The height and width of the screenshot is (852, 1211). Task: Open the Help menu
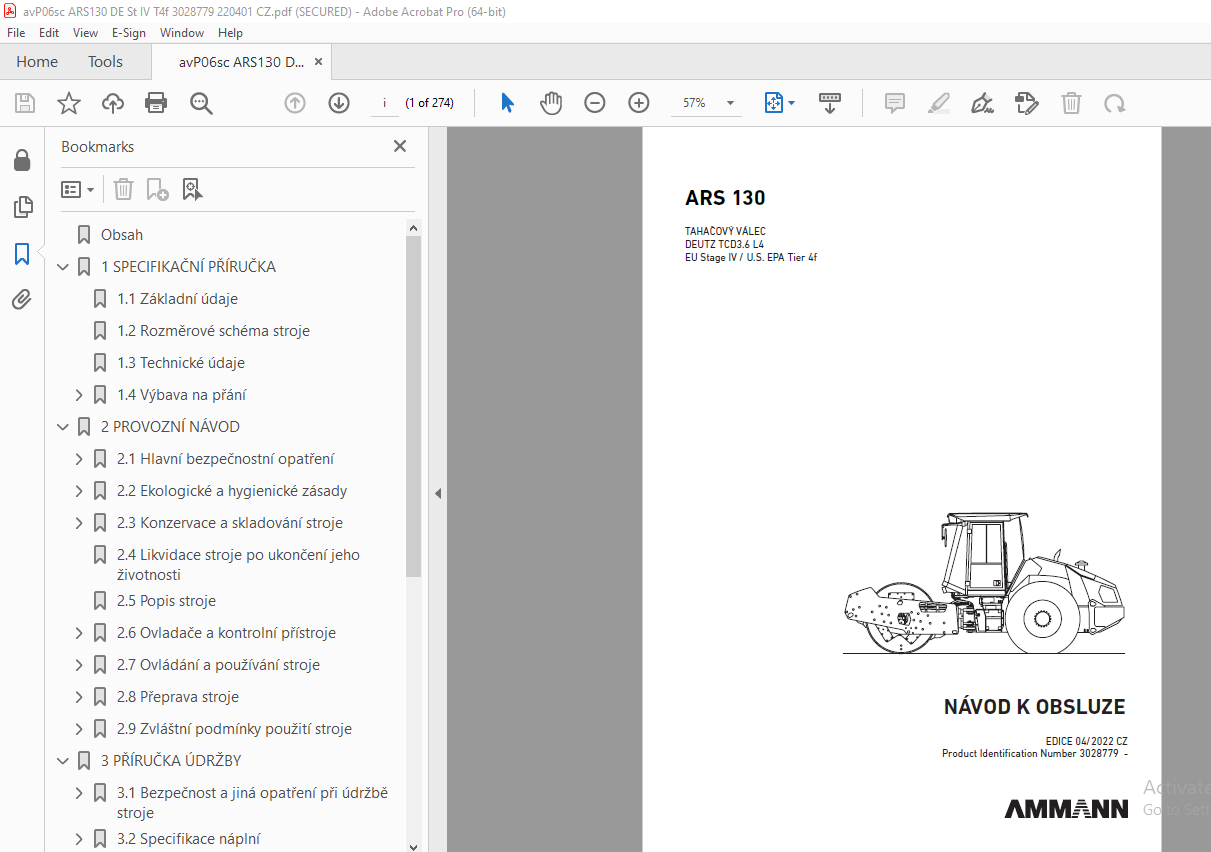click(x=231, y=33)
